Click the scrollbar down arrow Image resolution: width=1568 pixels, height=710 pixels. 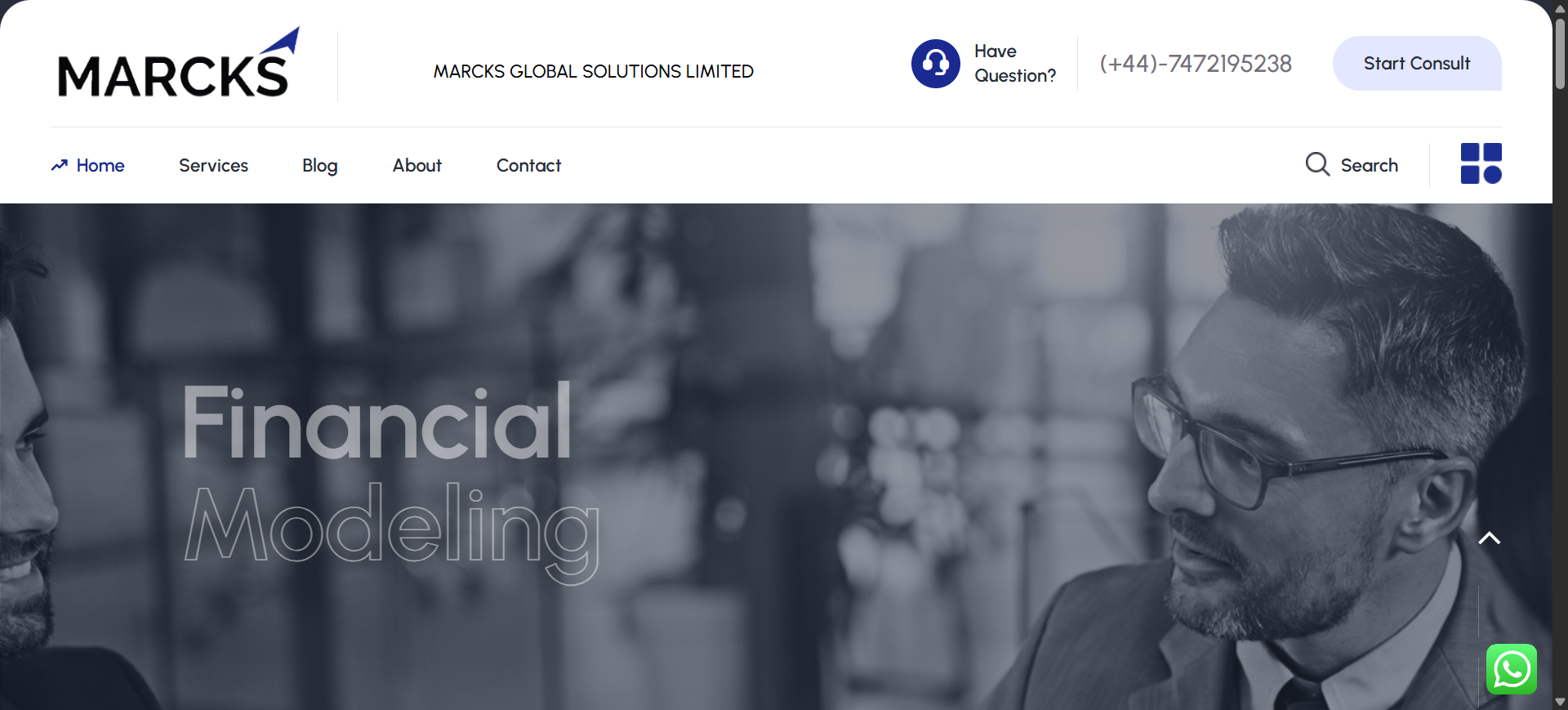pyautogui.click(x=1560, y=702)
